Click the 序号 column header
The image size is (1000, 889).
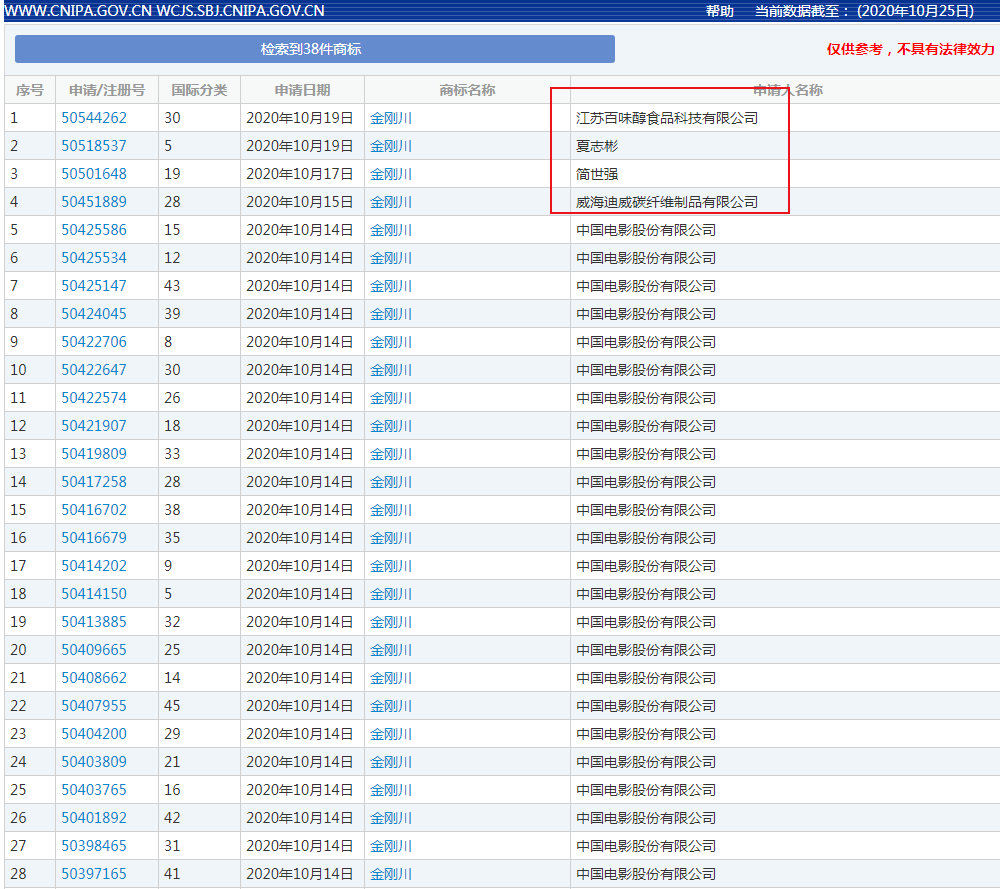tap(30, 90)
